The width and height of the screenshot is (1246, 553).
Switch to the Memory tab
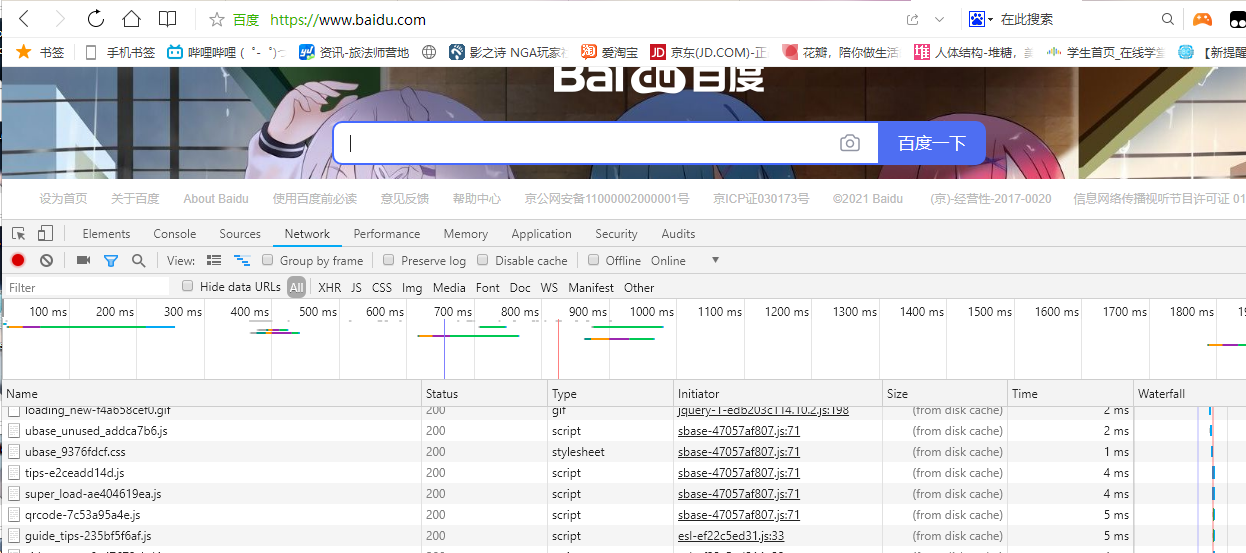click(466, 234)
